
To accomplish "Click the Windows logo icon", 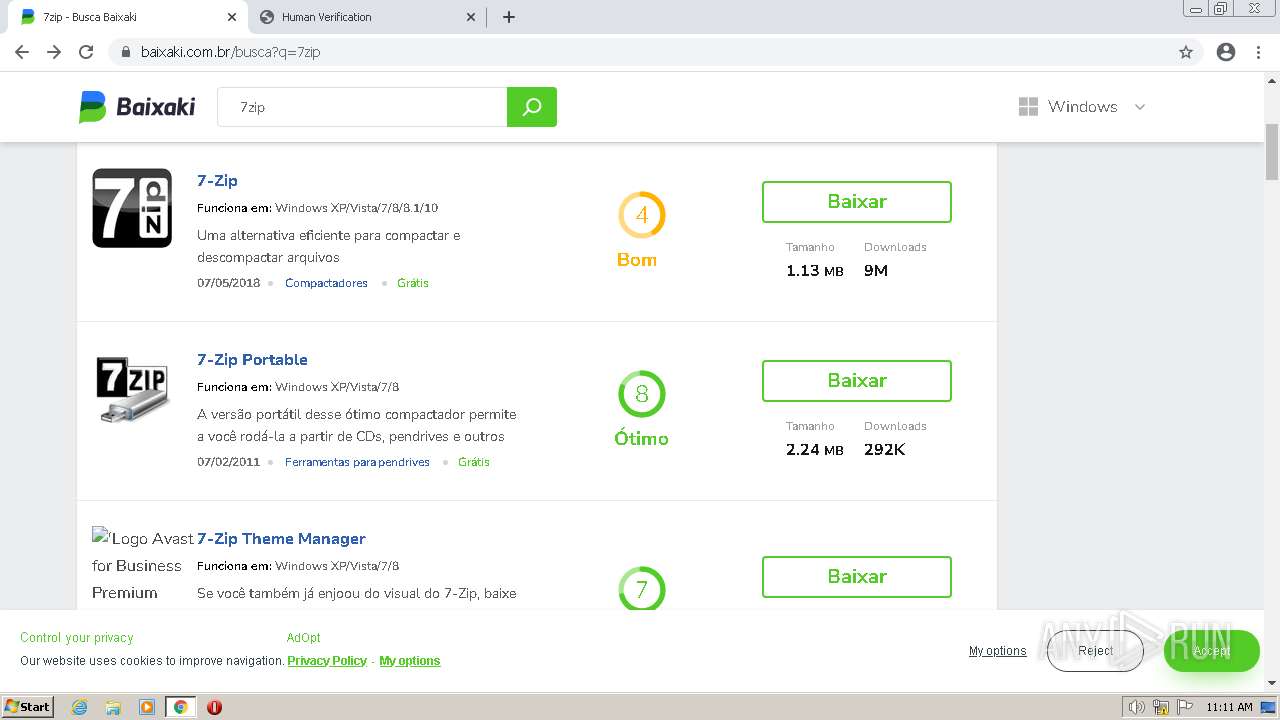I will click(x=1028, y=107).
